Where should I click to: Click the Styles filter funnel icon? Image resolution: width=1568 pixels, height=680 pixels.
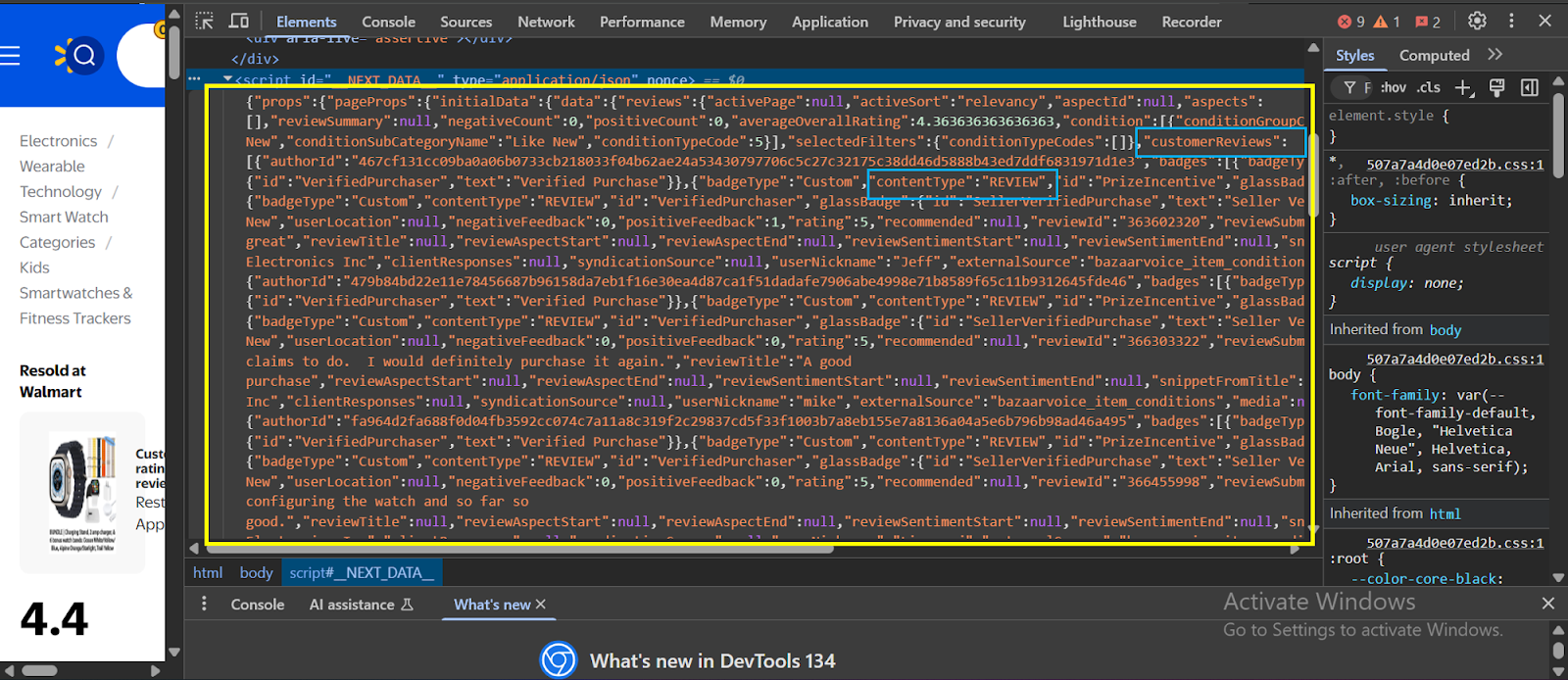(x=1349, y=87)
